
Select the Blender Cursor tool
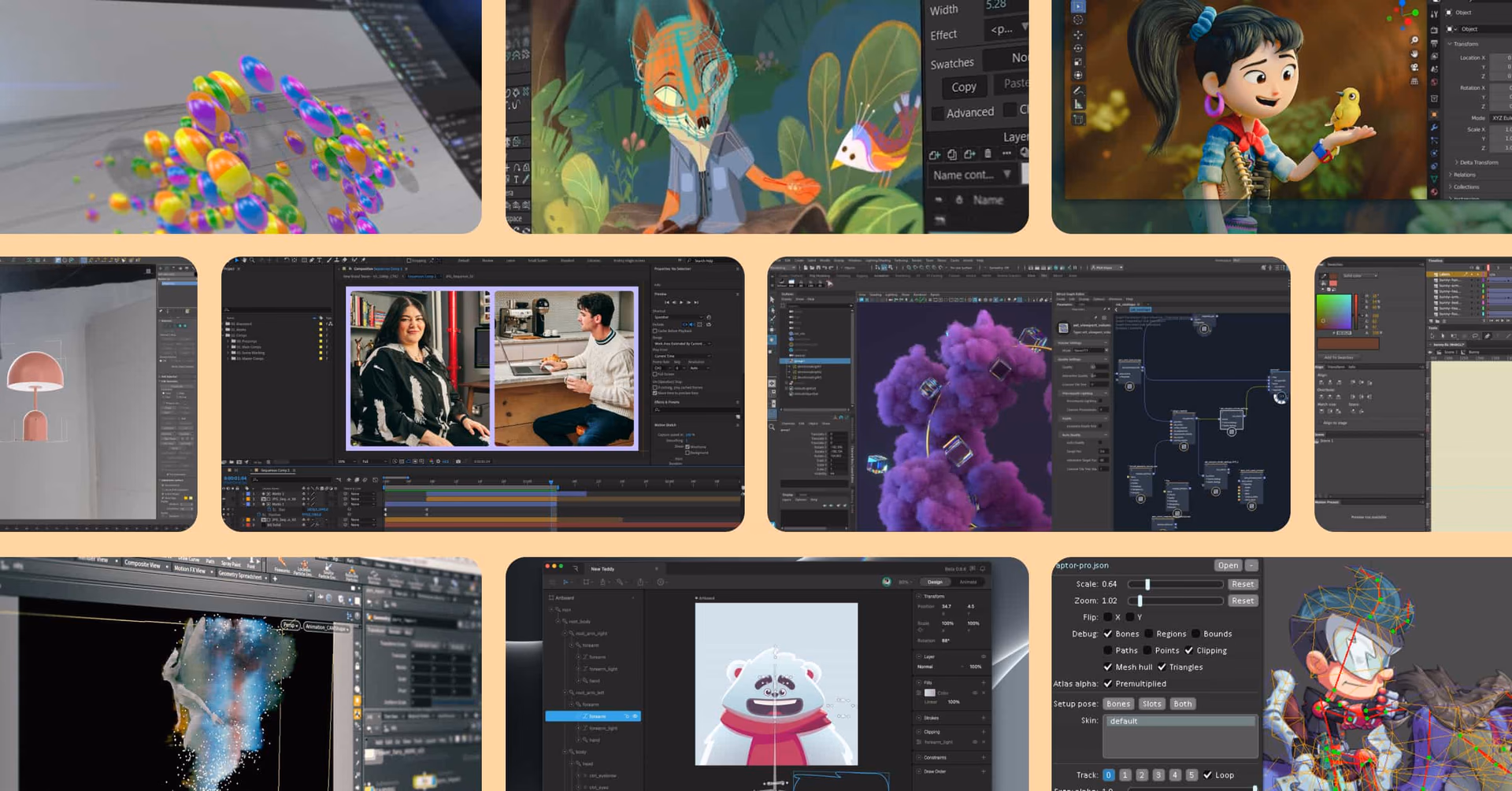[x=1078, y=20]
